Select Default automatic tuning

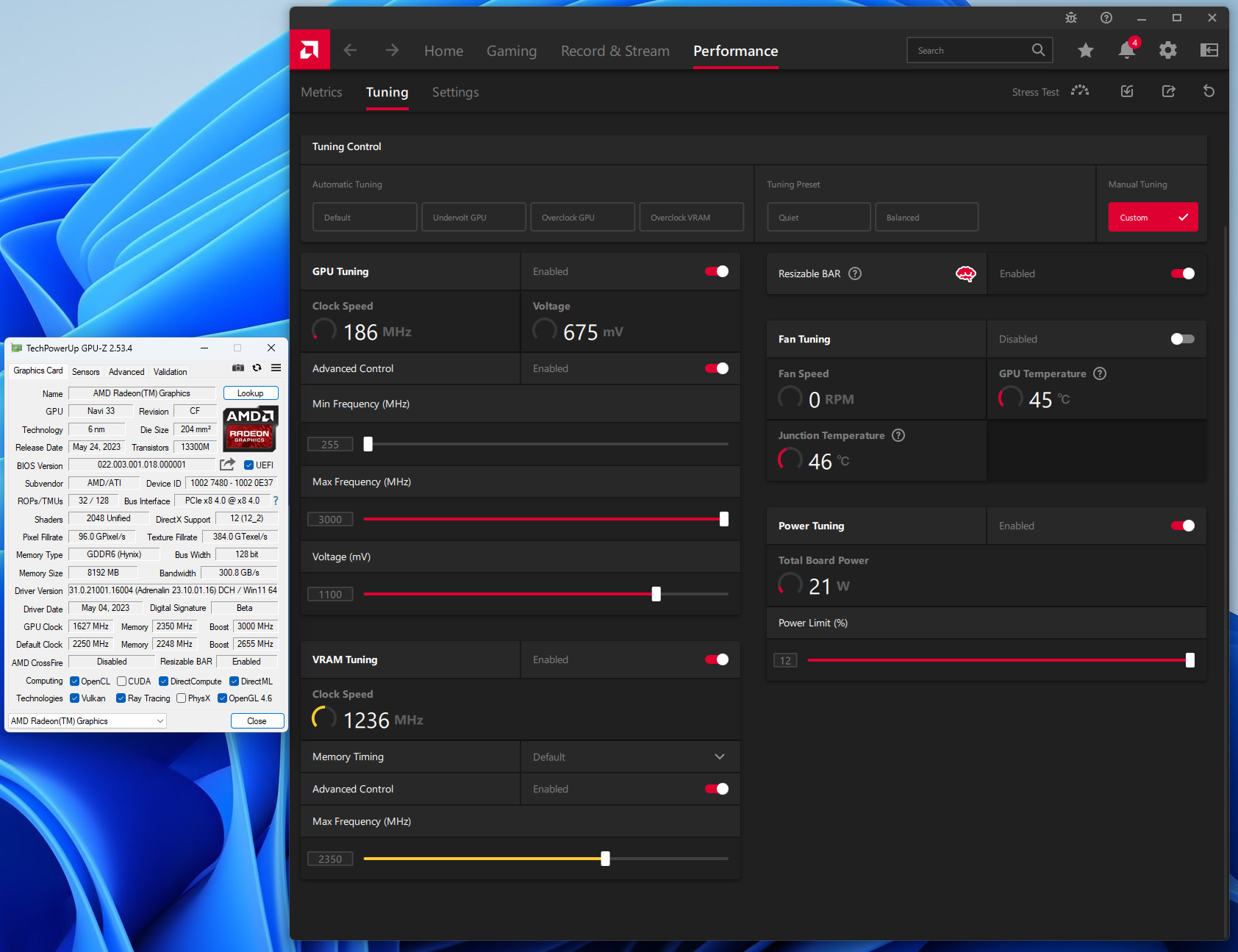pyautogui.click(x=365, y=217)
